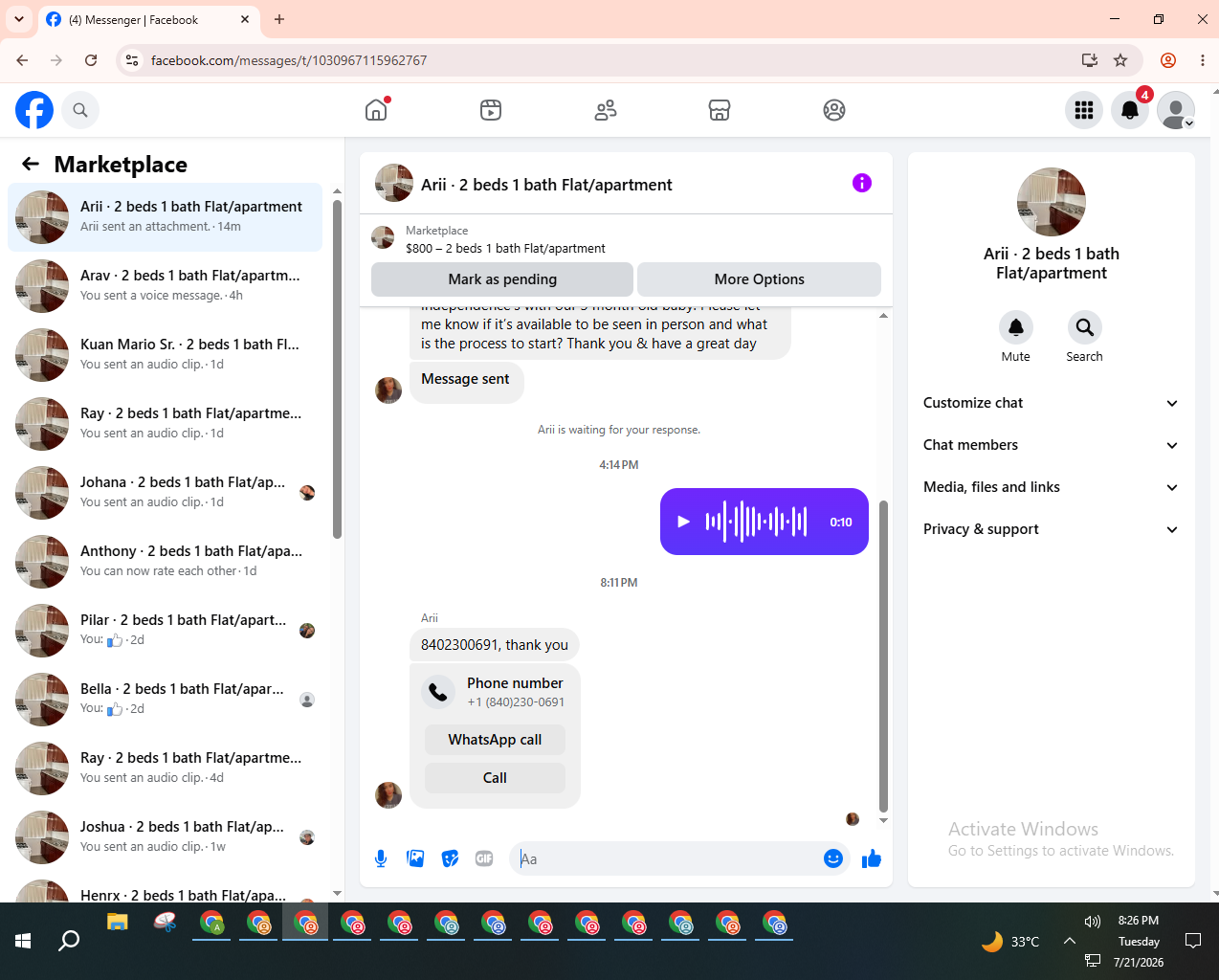Click the chat message scrollbar
The image size is (1219, 980).
click(x=883, y=656)
